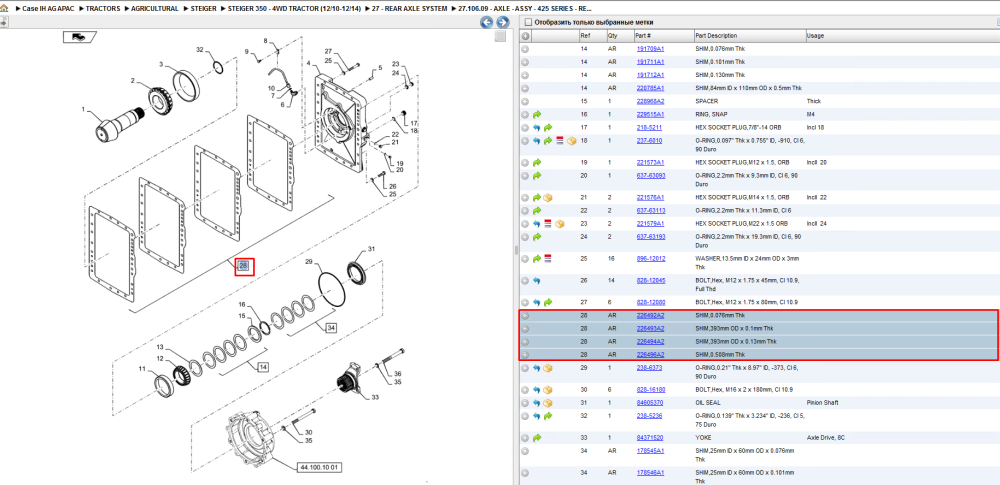Open 27.106.09 - AXLE - ASSY breadcrumb

(523, 9)
